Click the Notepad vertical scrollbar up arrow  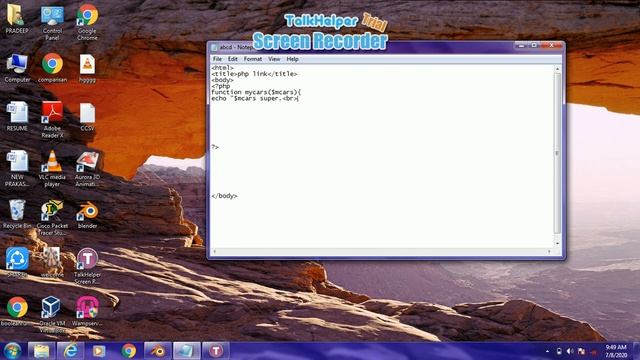click(558, 69)
